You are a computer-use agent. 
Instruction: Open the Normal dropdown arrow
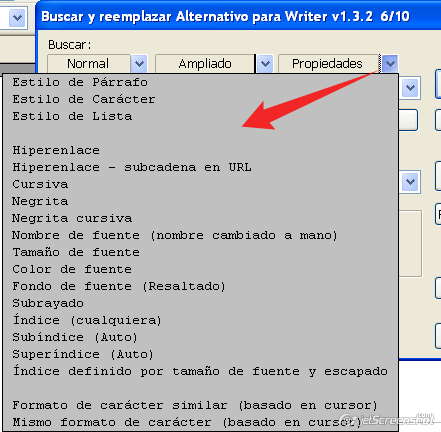click(139, 63)
